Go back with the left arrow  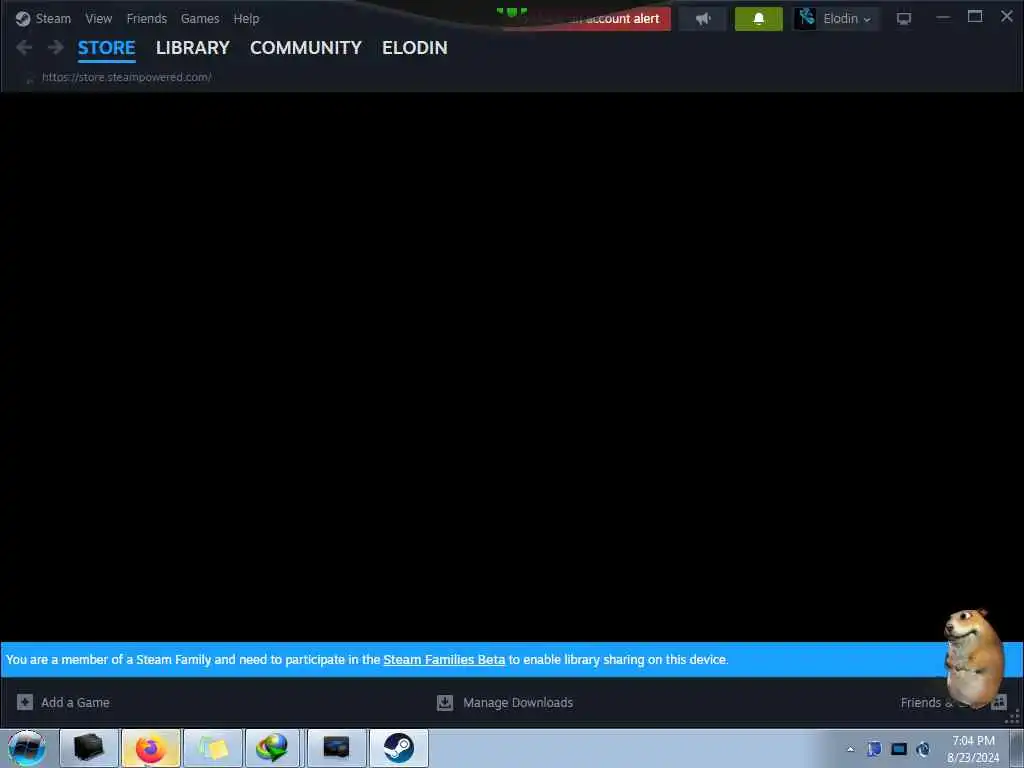pyautogui.click(x=24, y=47)
